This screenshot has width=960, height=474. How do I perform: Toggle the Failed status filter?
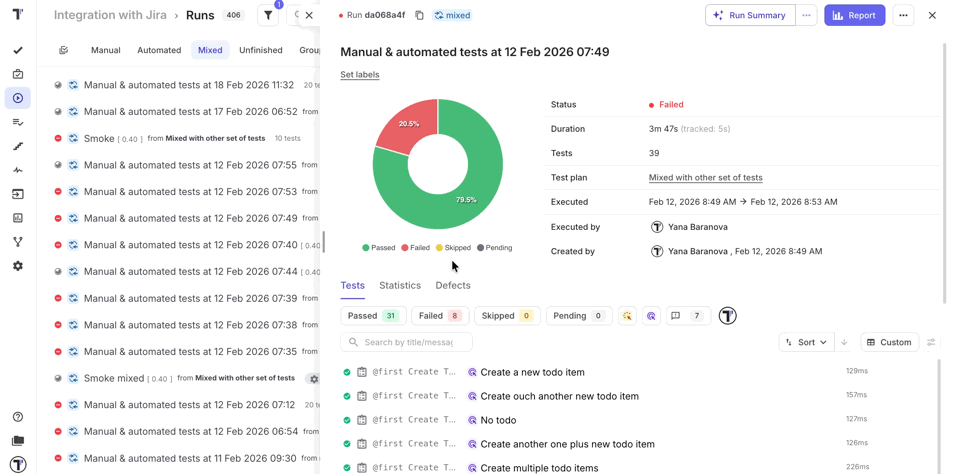point(440,316)
